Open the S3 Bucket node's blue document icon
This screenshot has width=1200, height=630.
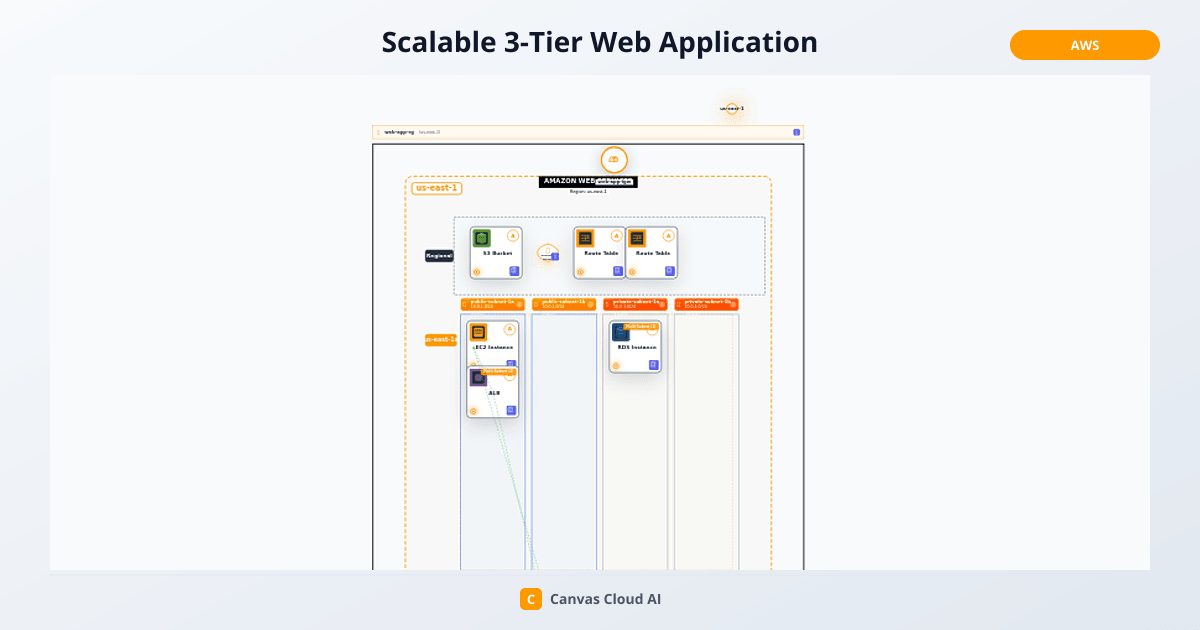tap(514, 271)
